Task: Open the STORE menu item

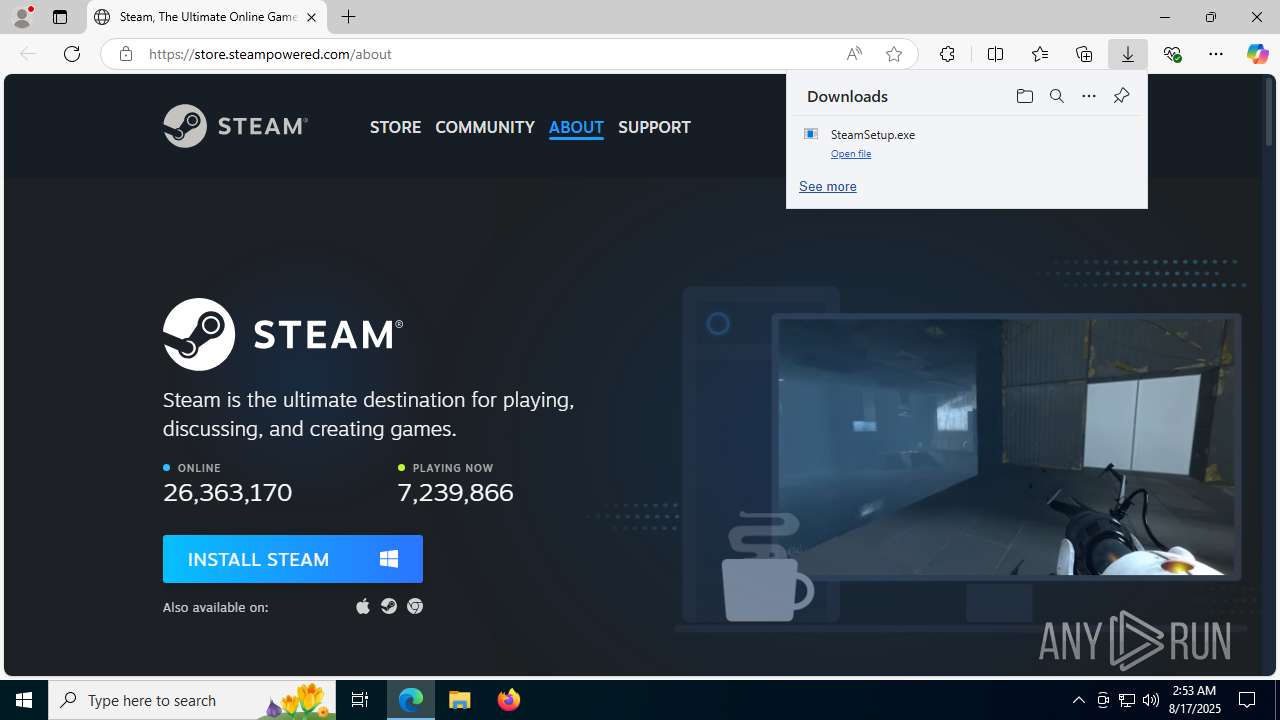Action: [x=395, y=127]
